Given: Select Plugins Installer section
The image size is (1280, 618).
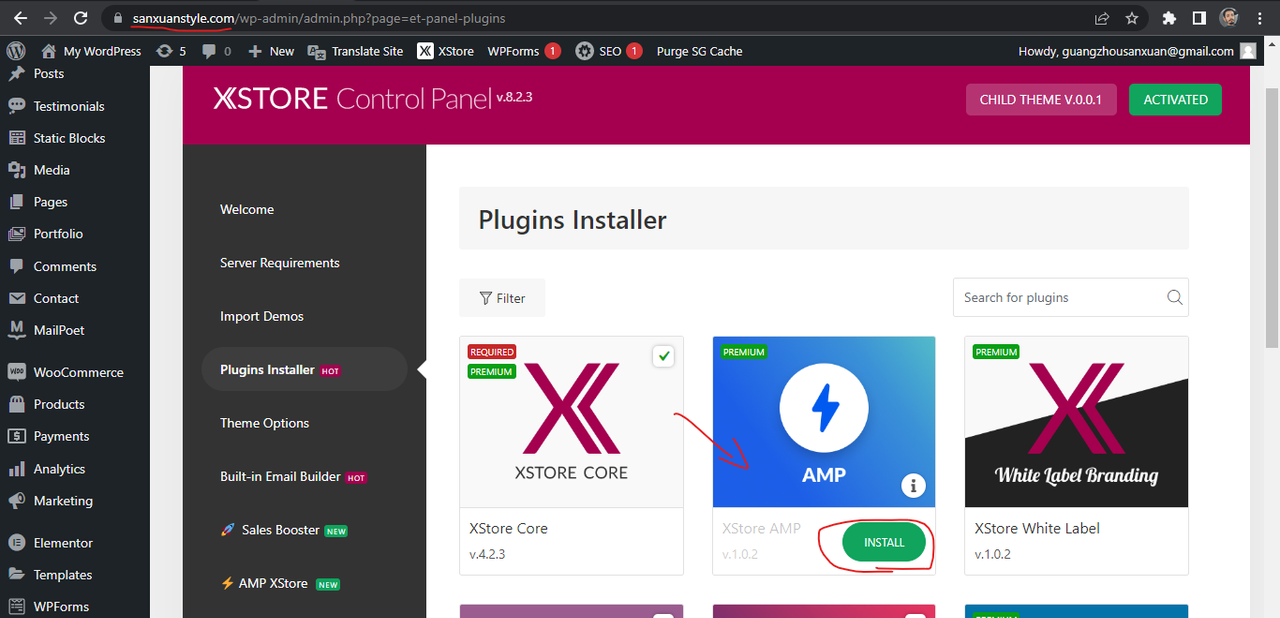Looking at the screenshot, I should click(305, 370).
